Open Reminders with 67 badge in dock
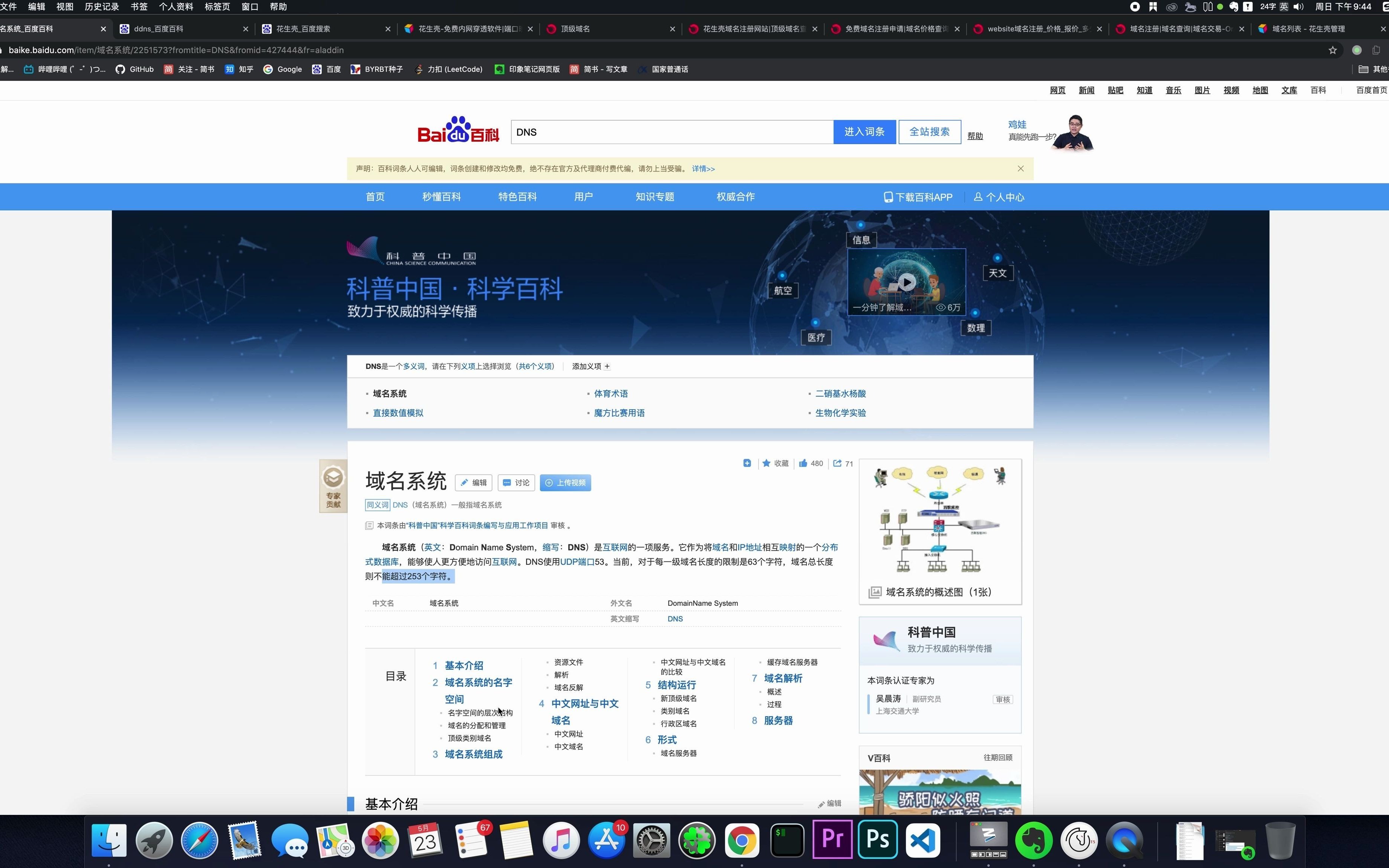 click(471, 840)
